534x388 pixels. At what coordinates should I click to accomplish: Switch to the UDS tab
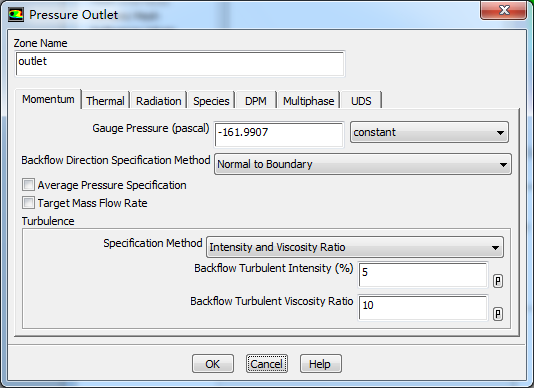tap(361, 101)
